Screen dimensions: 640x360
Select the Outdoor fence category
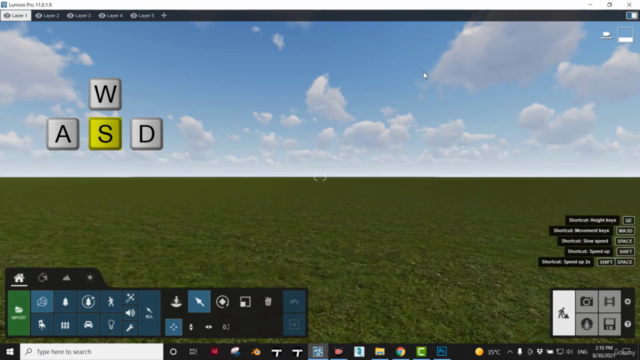[x=65, y=325]
